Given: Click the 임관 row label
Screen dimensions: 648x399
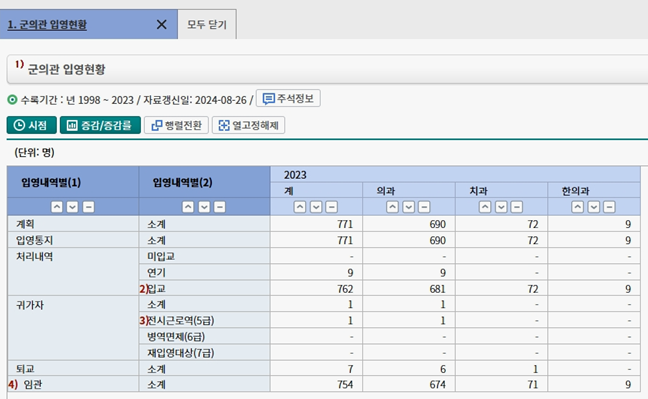Looking at the screenshot, I should point(33,385).
